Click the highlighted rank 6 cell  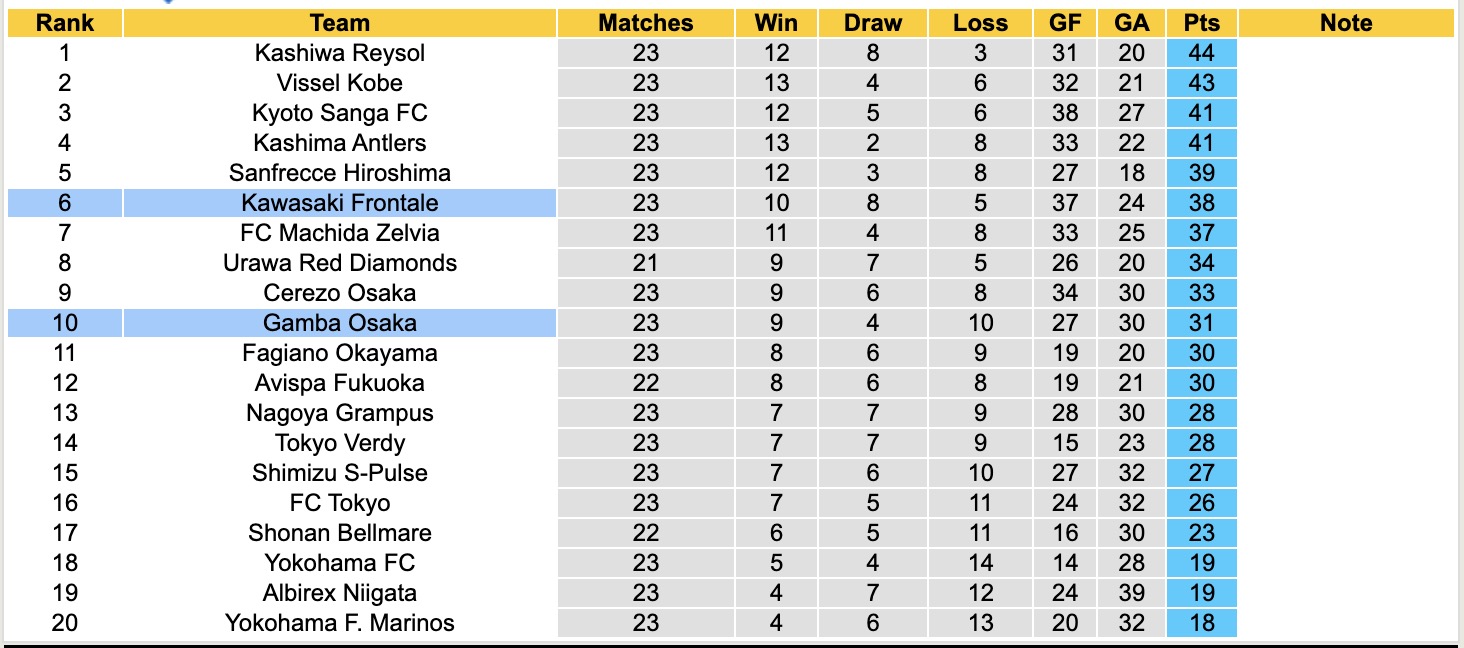[x=65, y=203]
